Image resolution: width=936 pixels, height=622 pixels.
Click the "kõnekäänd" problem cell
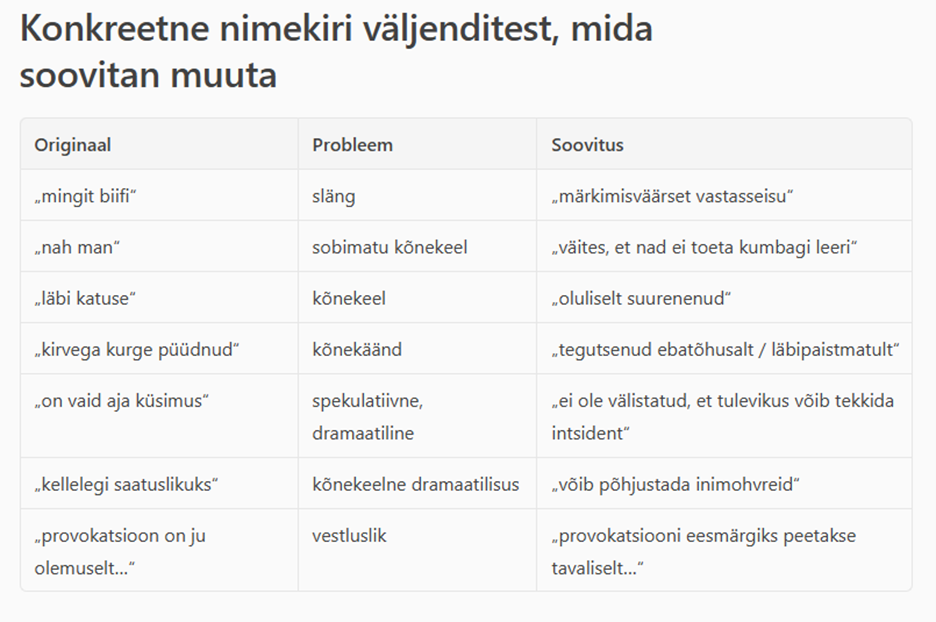(354, 349)
